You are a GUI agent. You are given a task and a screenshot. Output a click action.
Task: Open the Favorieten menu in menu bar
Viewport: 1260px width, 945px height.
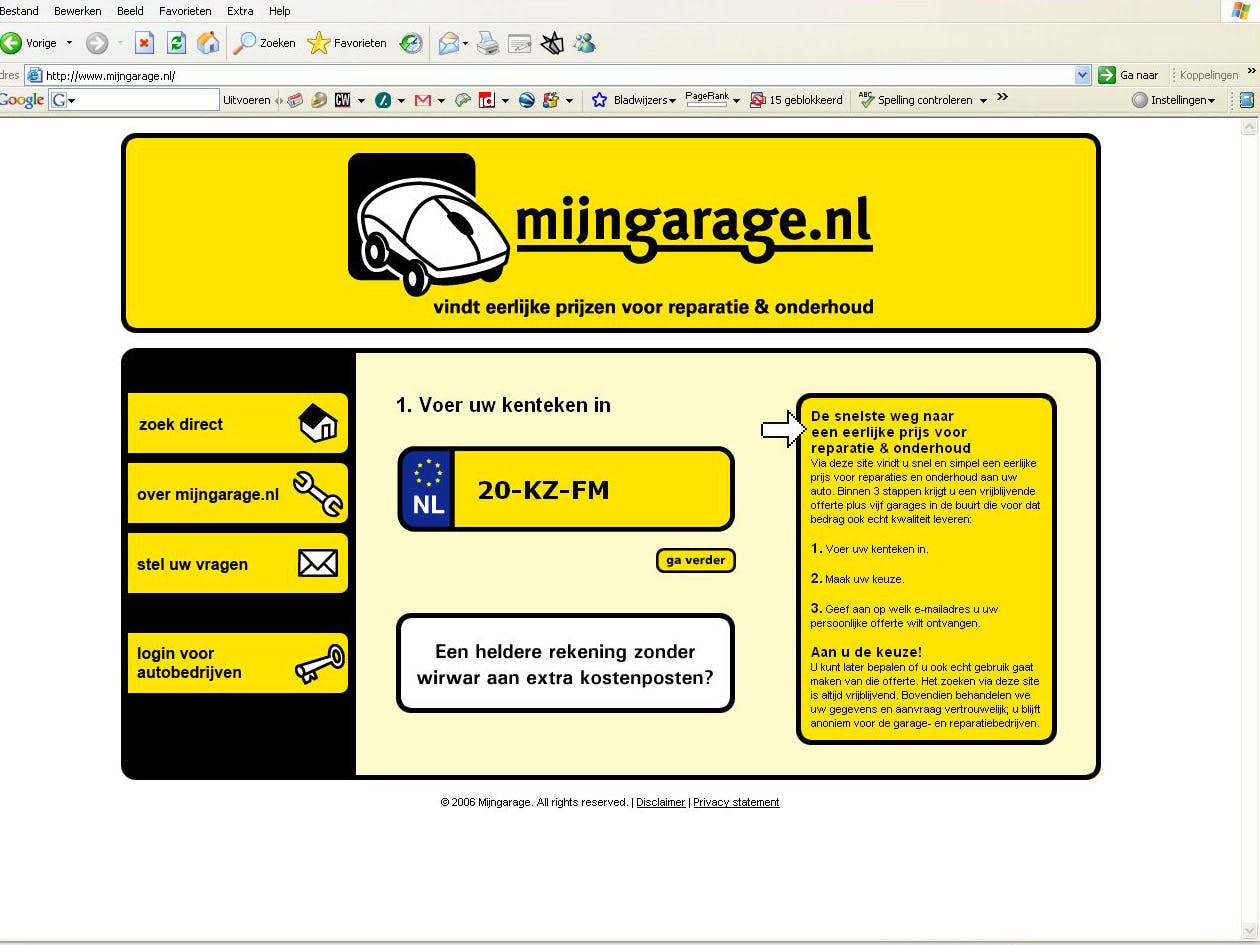[185, 11]
